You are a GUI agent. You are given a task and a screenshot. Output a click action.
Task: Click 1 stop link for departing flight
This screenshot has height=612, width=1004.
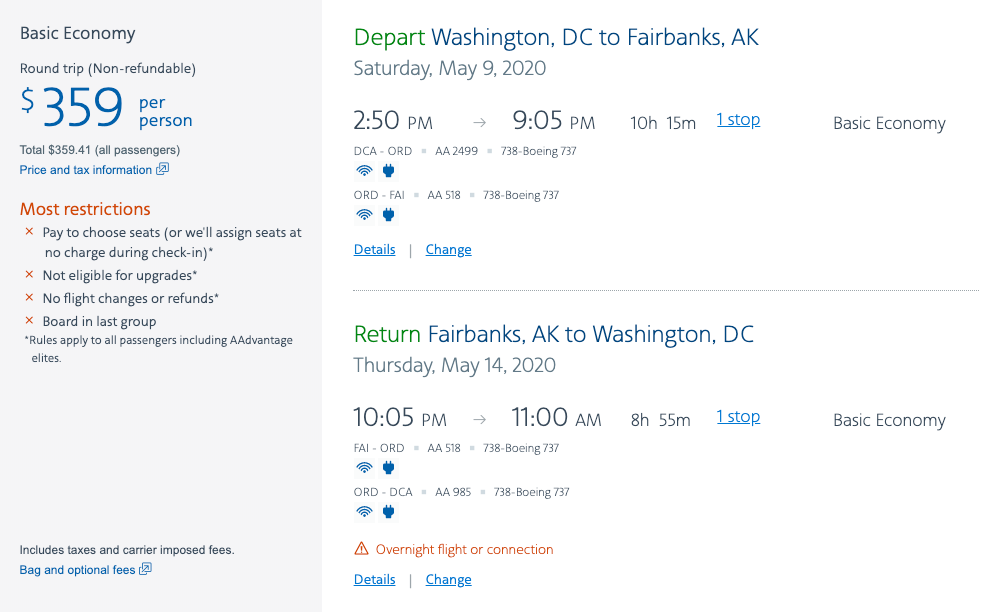(738, 120)
